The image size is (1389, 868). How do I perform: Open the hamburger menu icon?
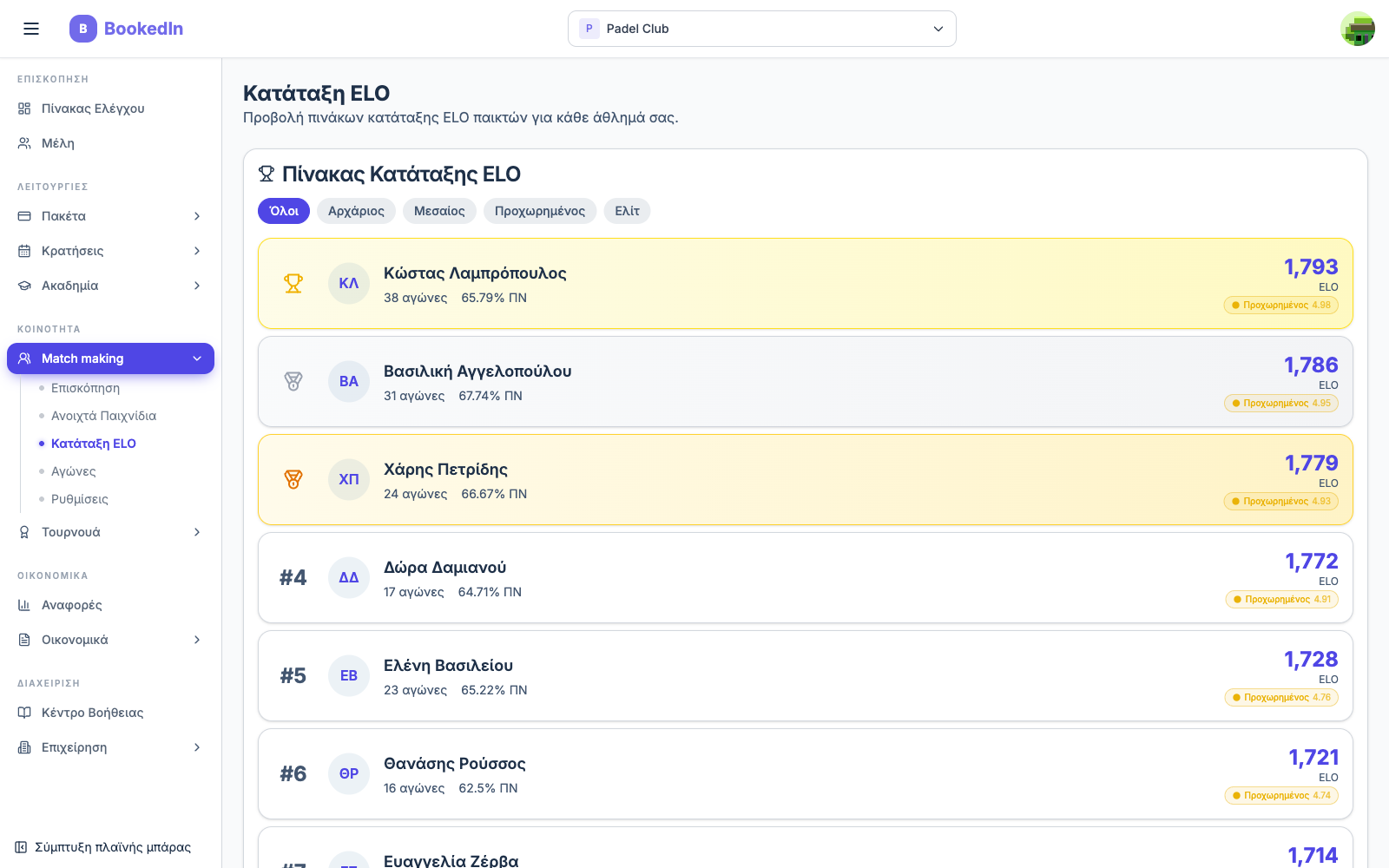pos(31,29)
